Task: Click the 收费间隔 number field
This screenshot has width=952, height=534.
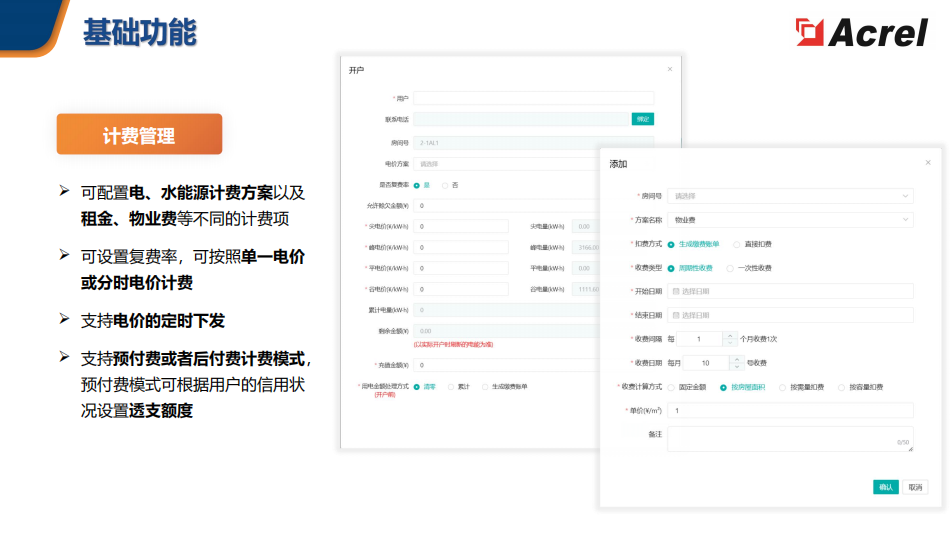Action: pyautogui.click(x=700, y=339)
